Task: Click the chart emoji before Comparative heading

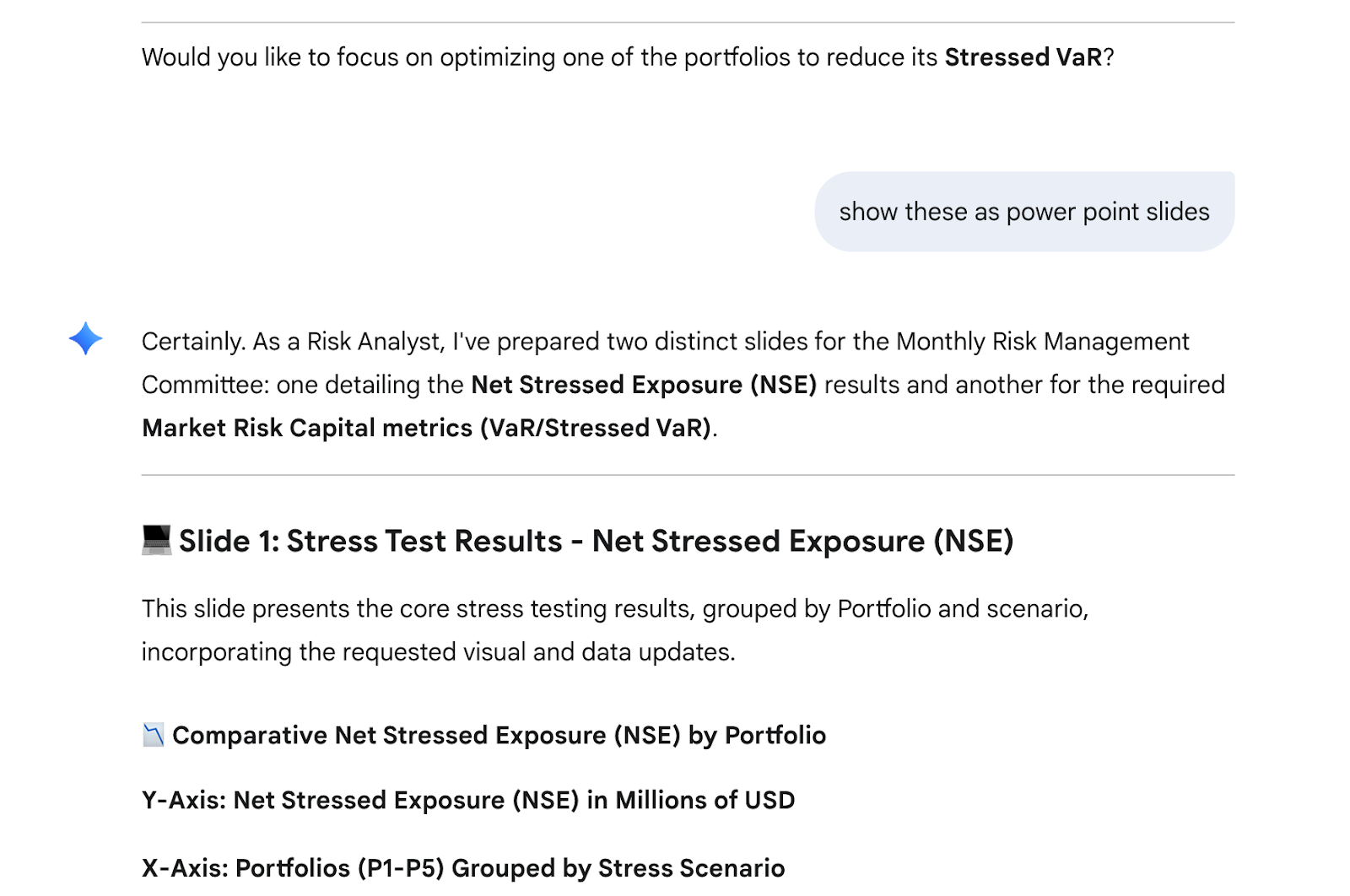Action: click(x=153, y=736)
